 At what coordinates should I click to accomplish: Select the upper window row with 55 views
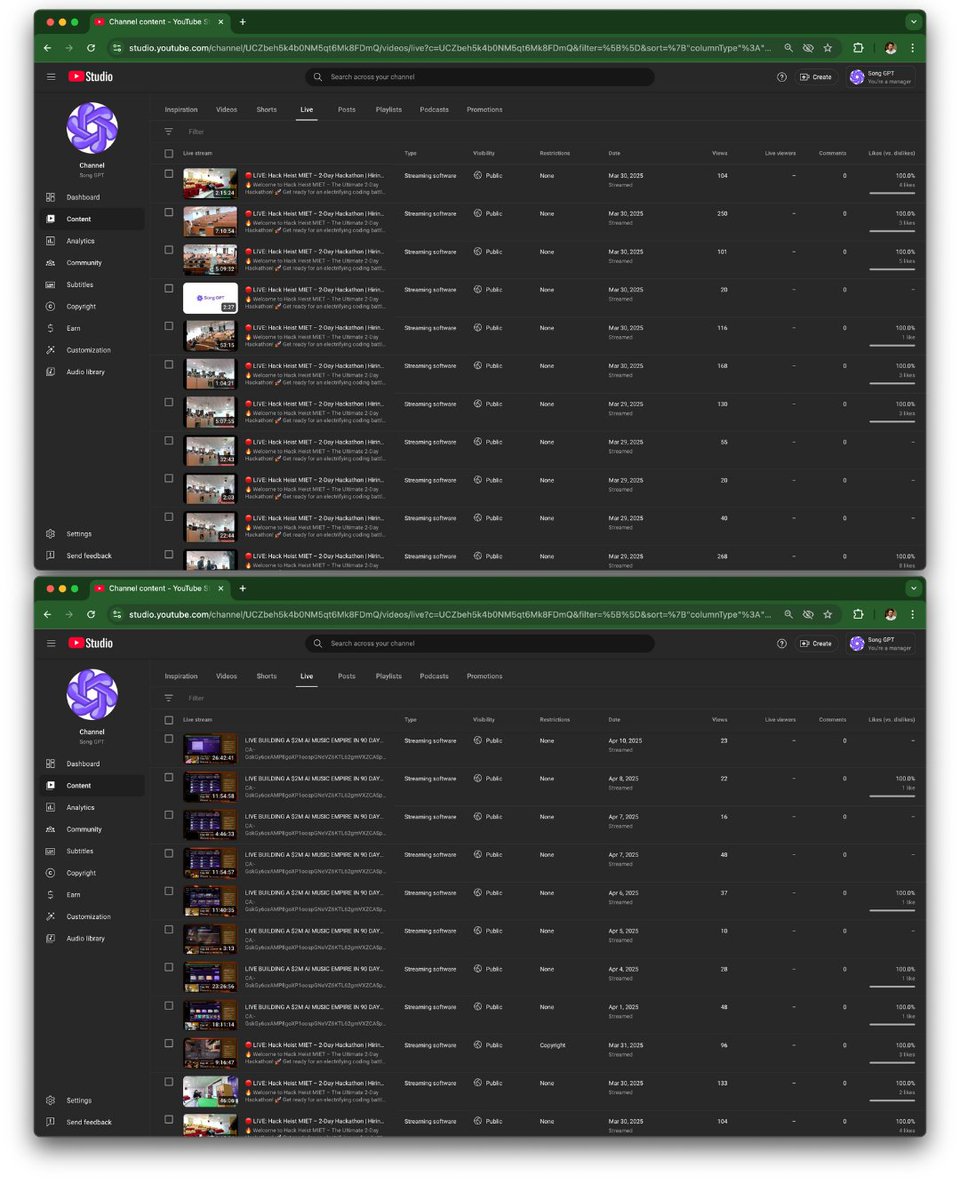(169, 440)
